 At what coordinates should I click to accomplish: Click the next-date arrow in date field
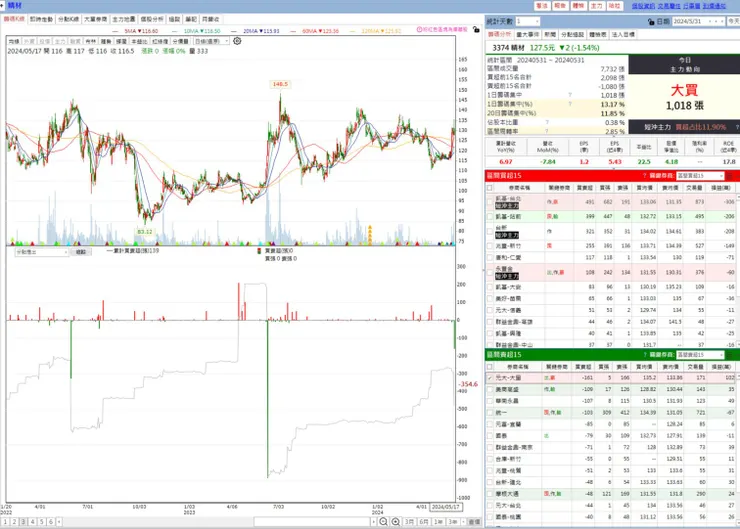pos(722,22)
